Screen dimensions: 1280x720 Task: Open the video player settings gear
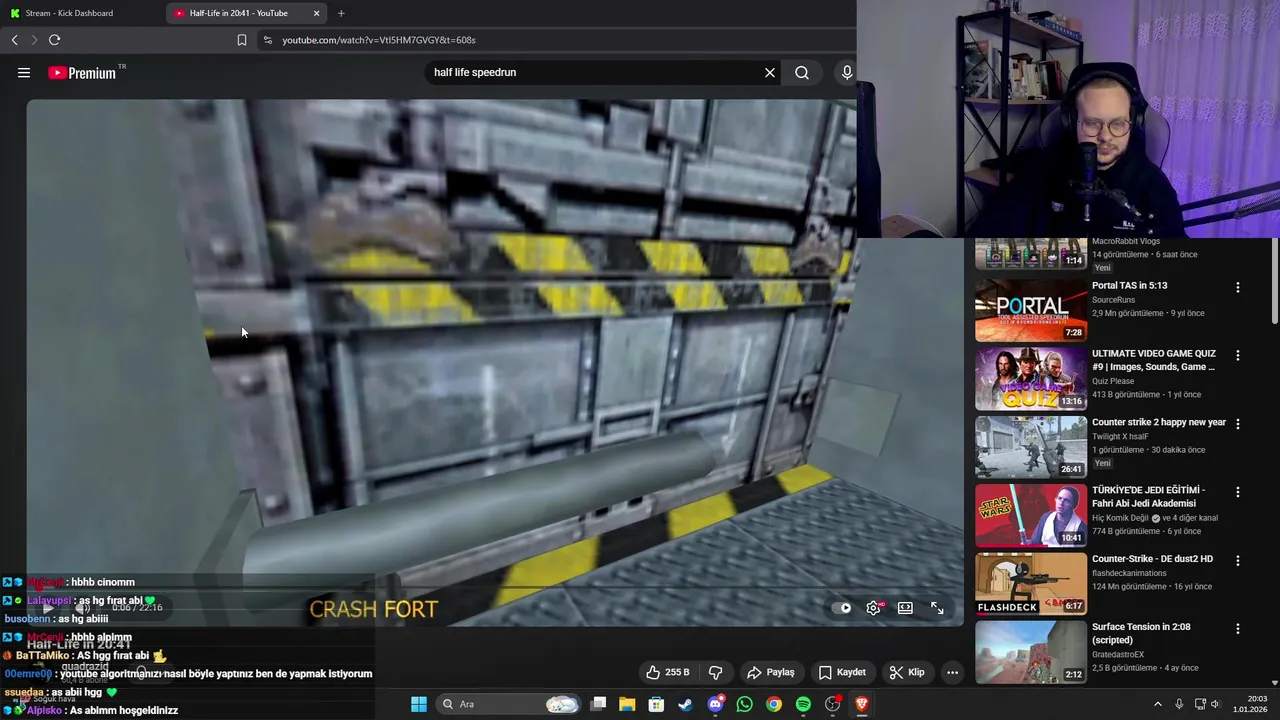coord(873,608)
